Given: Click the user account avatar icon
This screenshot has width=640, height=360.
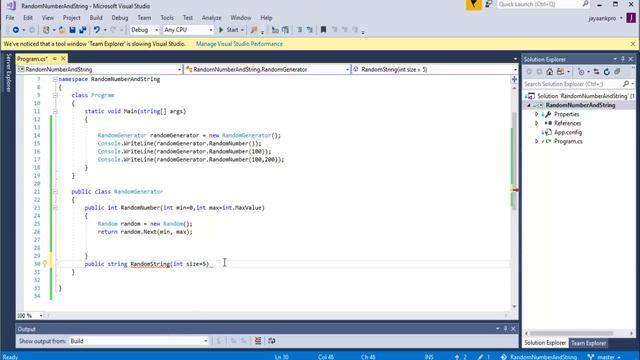Looking at the screenshot, I should click(631, 18).
